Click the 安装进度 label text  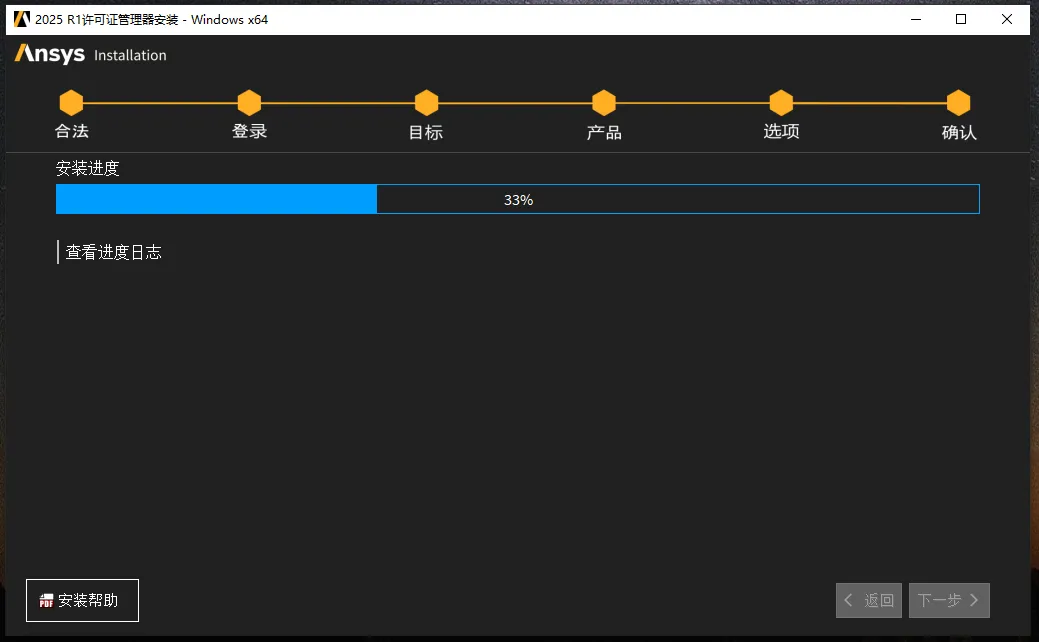coord(87,168)
